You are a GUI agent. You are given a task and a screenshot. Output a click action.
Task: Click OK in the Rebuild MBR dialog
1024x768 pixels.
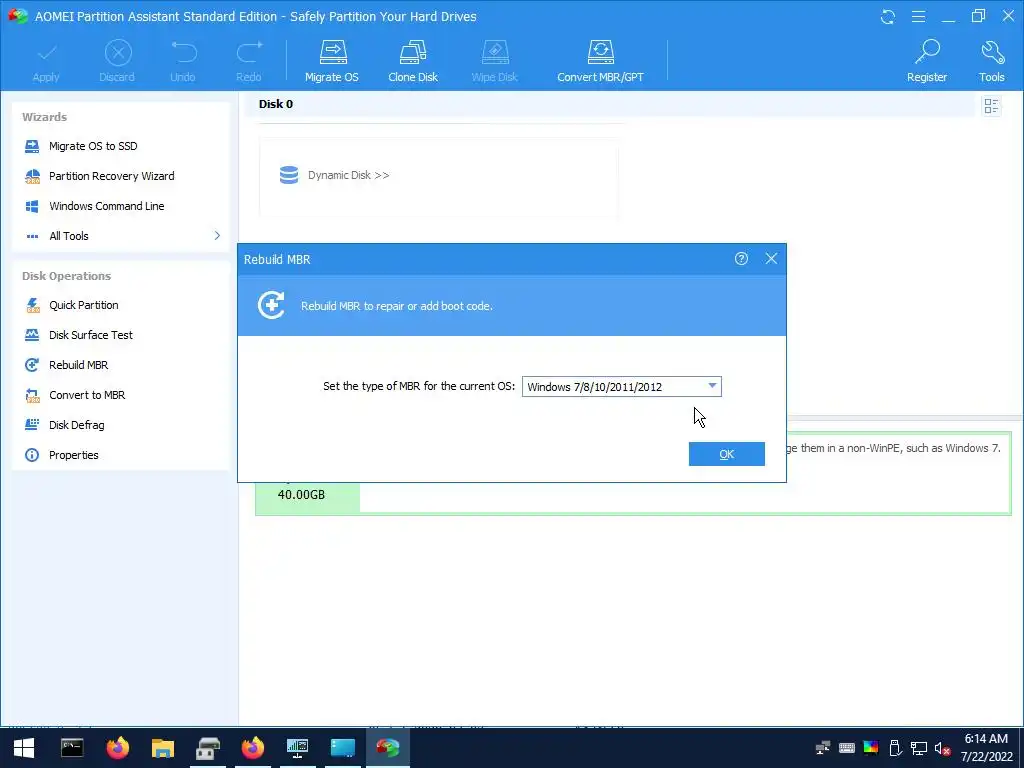click(x=727, y=454)
